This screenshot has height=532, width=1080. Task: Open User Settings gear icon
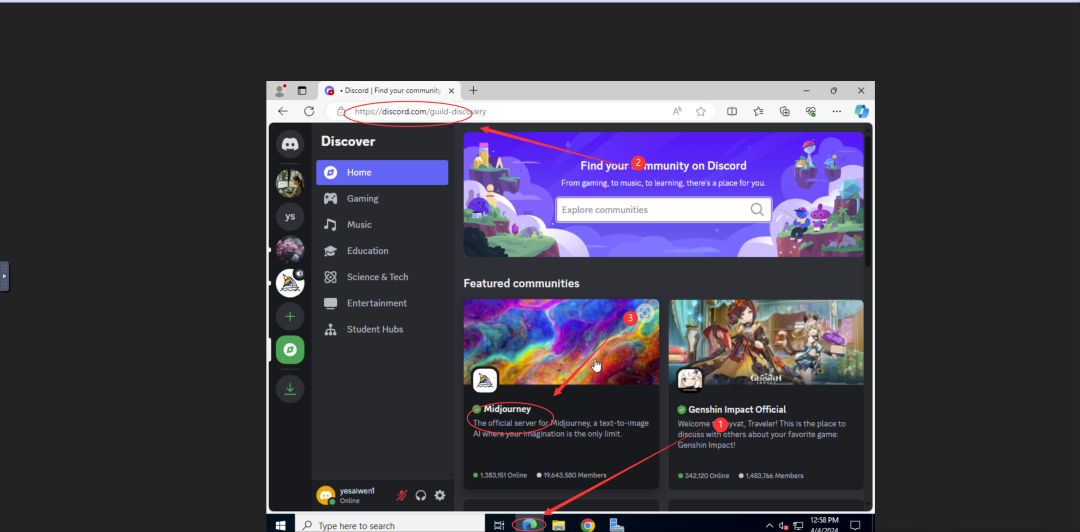(x=439, y=495)
